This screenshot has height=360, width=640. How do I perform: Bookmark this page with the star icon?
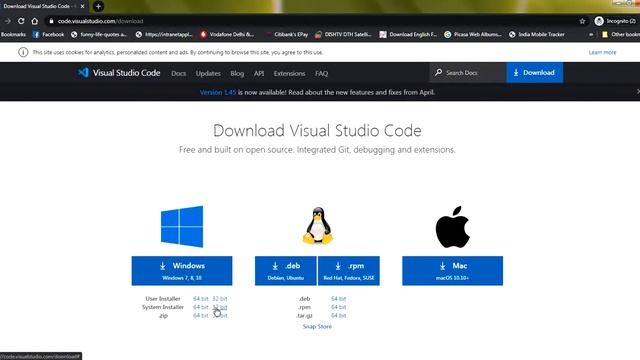(x=582, y=21)
